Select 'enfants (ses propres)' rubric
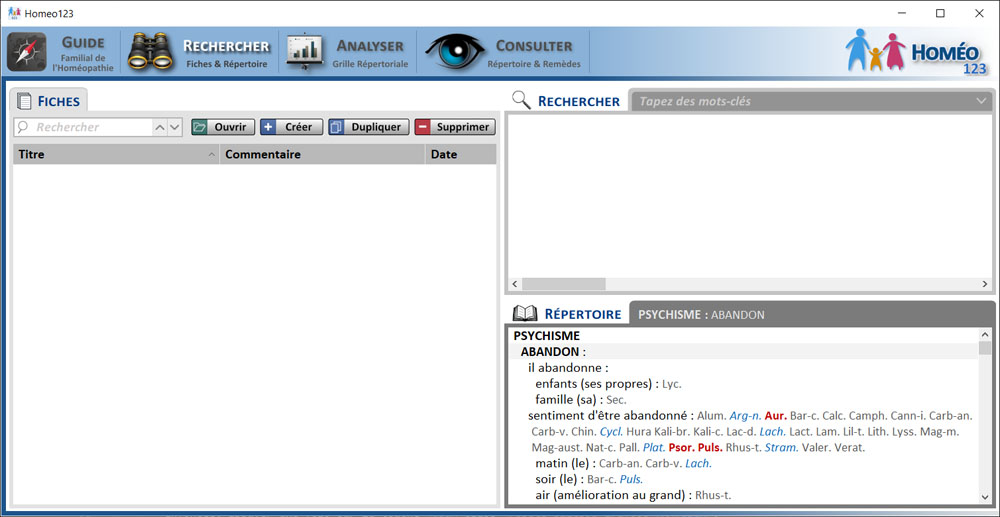Image resolution: width=1000 pixels, height=517 pixels. coord(596,384)
